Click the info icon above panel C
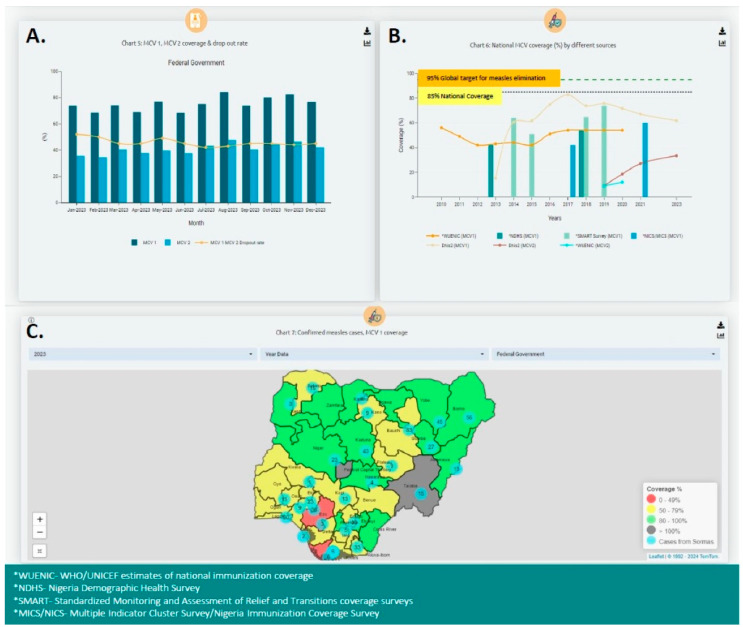Viewport: 743px width, 627px height. tap(31, 320)
